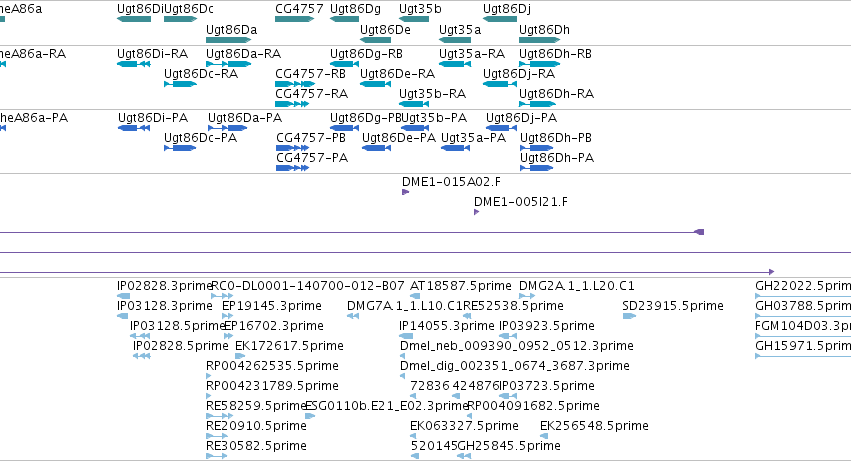This screenshot has height=461, width=851.
Task: Select the Ugt86Dc gene label
Action: click(189, 9)
